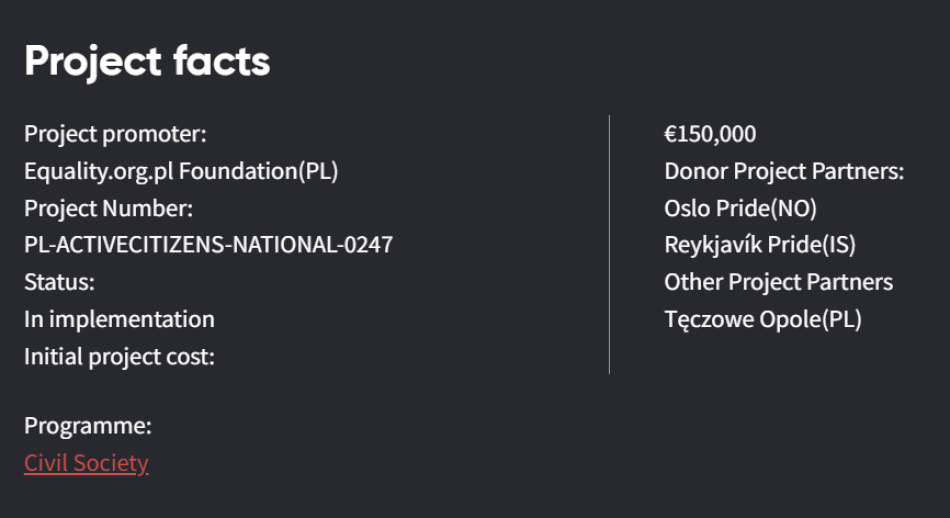Click the Project Number label

[108, 208]
